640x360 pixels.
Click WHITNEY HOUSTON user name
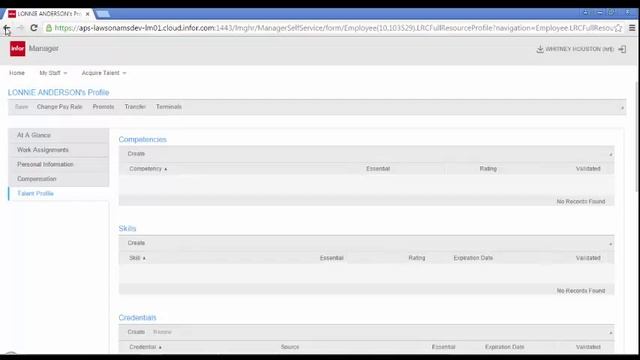coord(580,49)
